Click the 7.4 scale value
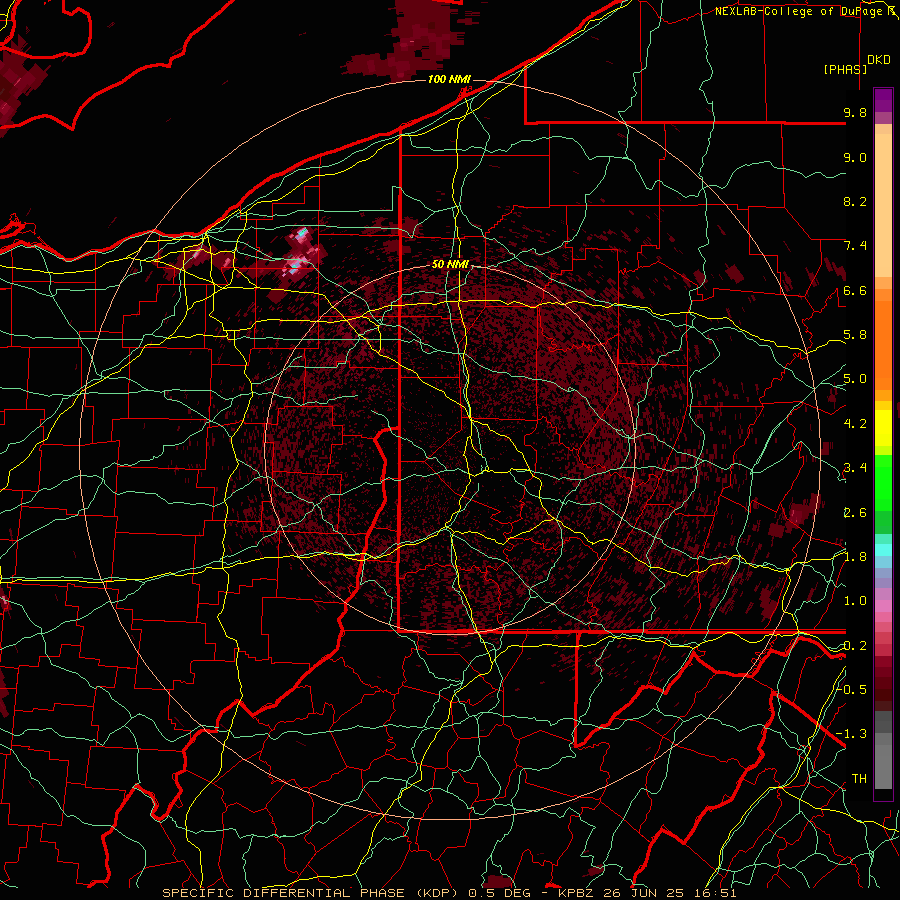The height and width of the screenshot is (900, 900). coord(855,246)
